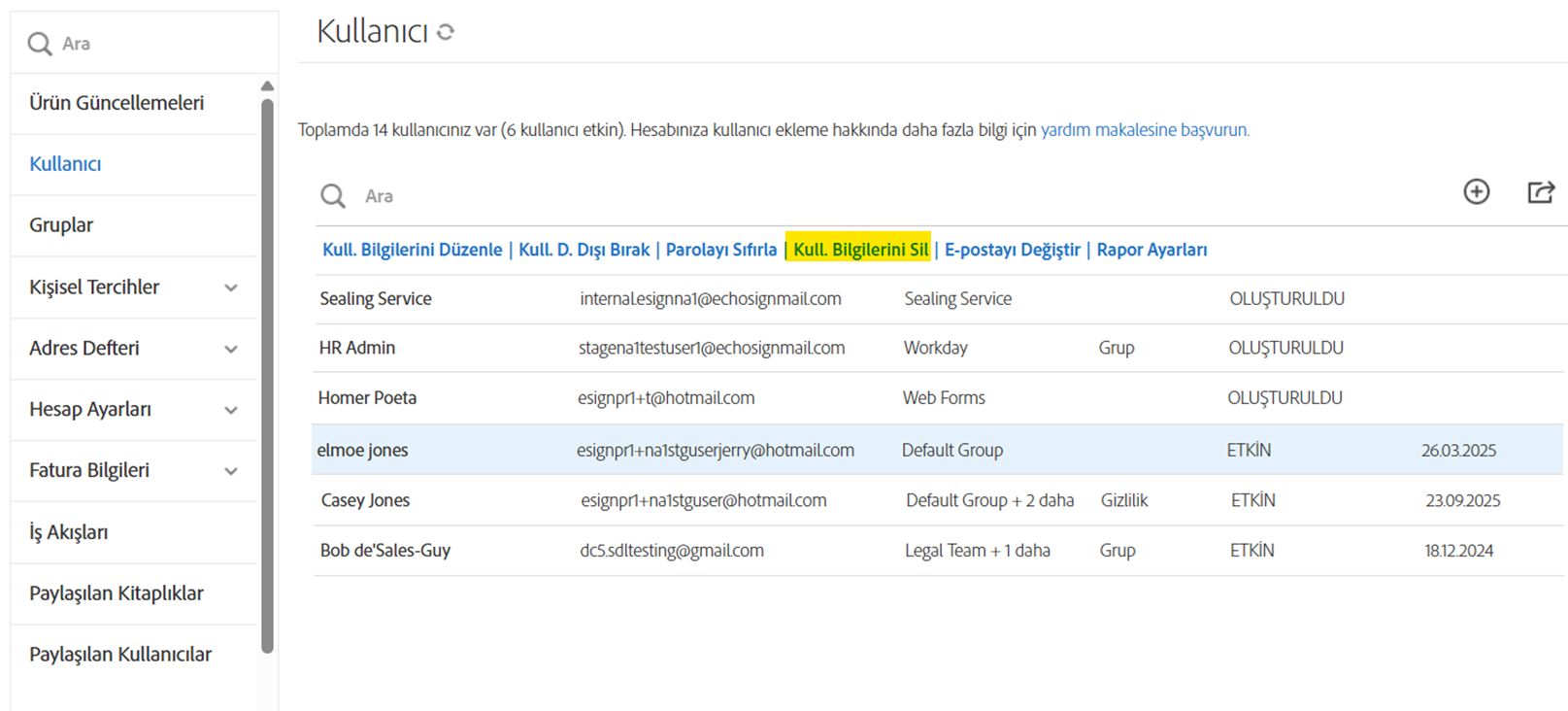Select the Casey Jones user row

(365, 500)
